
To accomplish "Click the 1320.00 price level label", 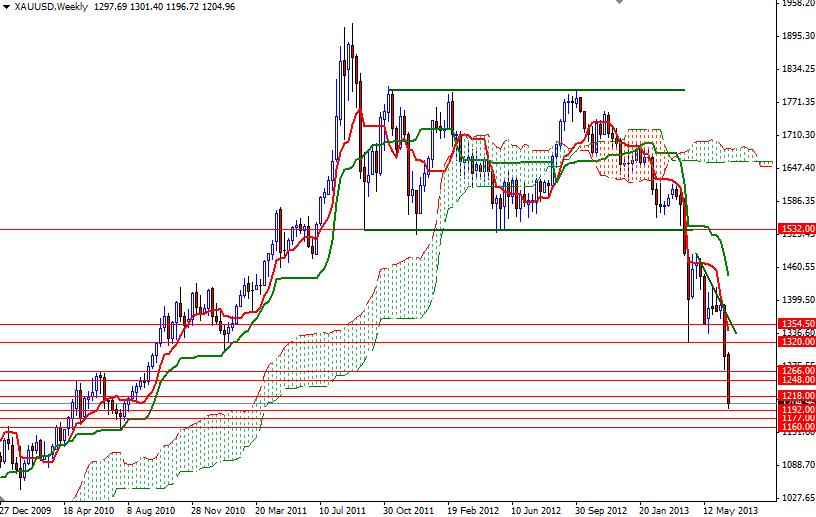I will [795, 342].
